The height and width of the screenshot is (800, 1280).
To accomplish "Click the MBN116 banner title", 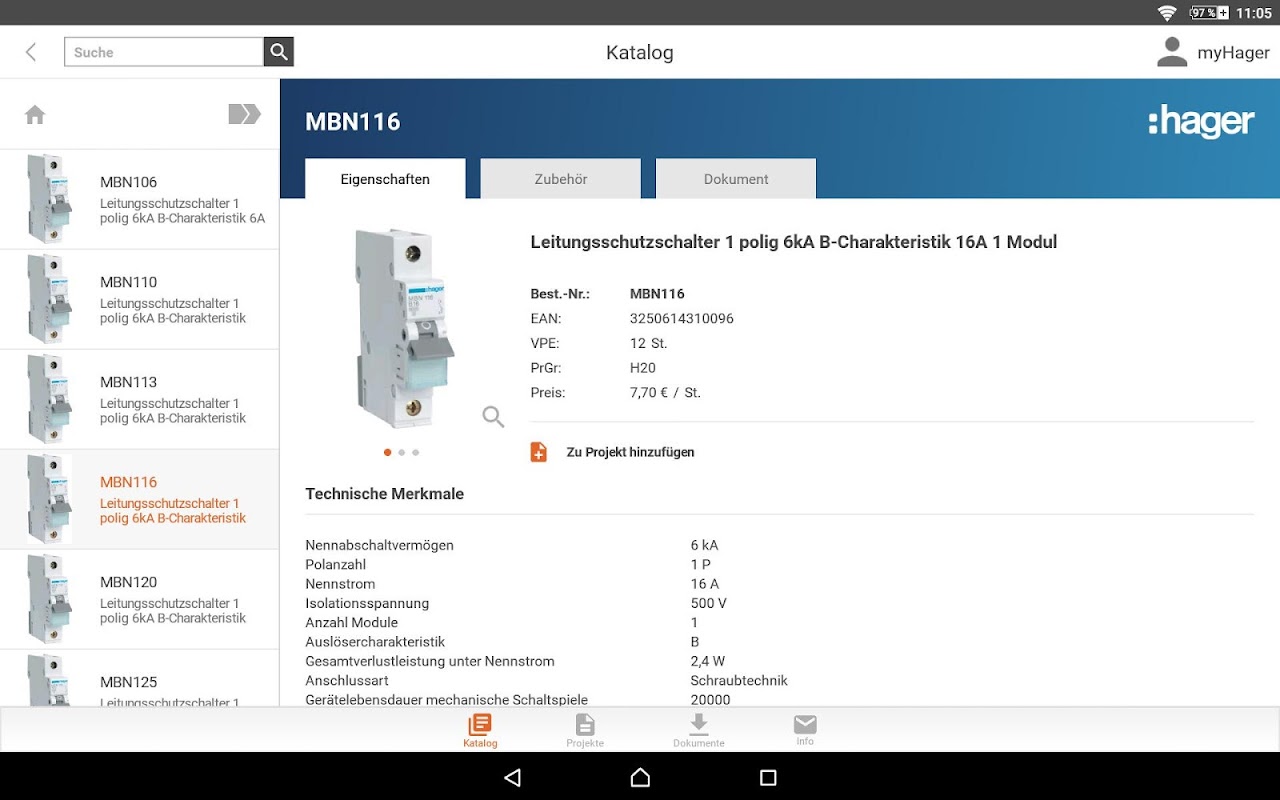I will point(353,122).
